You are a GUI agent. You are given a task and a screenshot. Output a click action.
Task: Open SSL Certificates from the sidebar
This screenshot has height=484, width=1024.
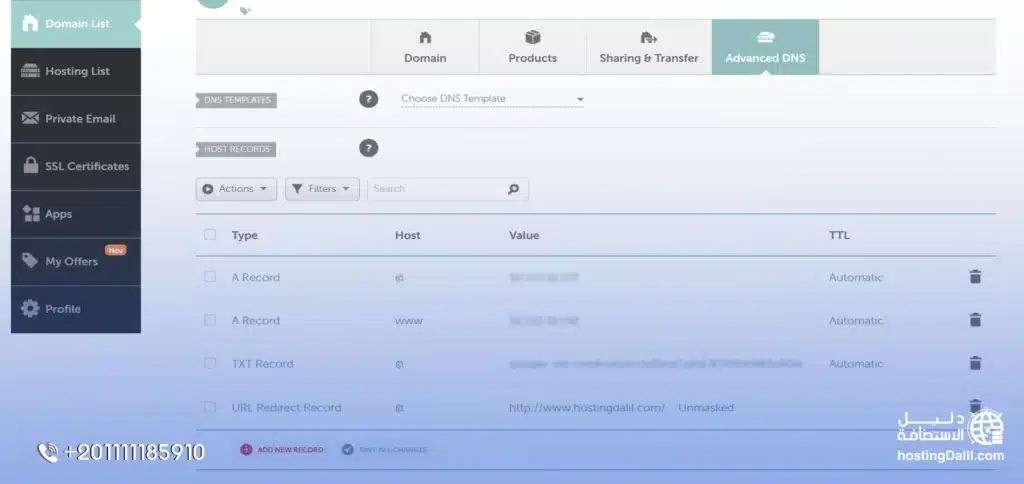point(76,166)
